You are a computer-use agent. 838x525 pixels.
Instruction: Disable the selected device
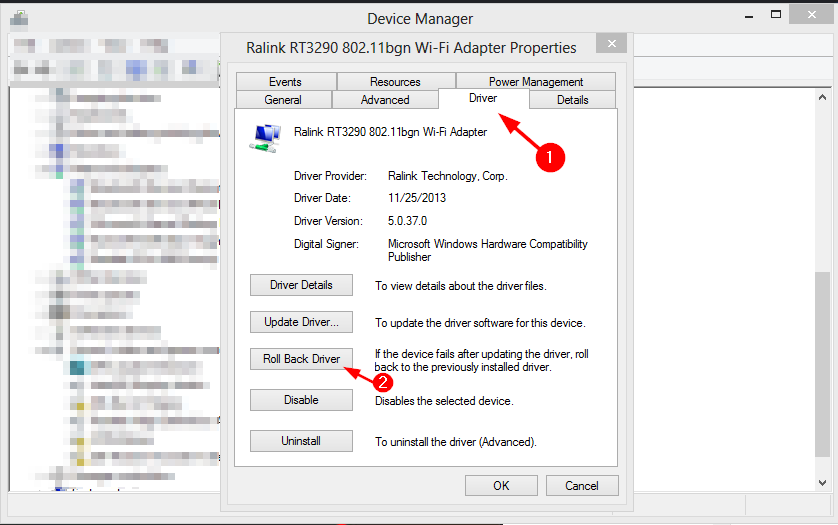pos(301,400)
